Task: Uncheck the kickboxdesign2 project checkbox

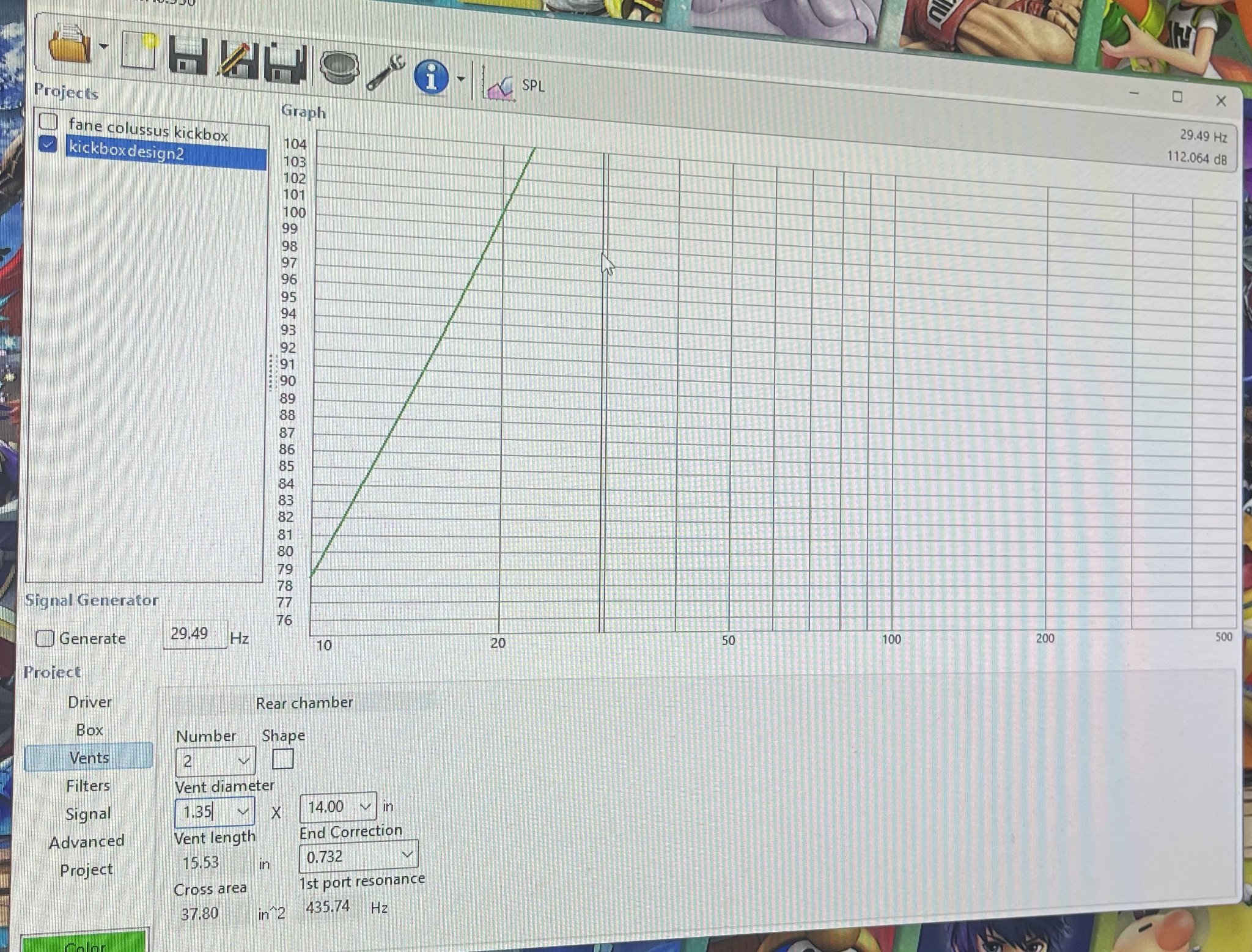Action: click(48, 144)
